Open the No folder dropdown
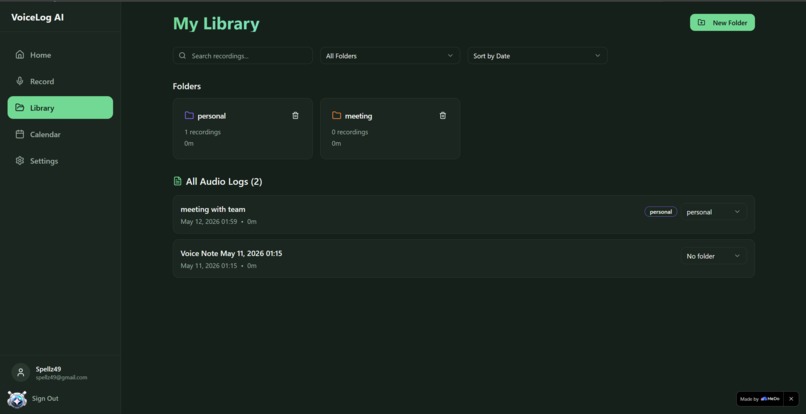 (x=713, y=256)
